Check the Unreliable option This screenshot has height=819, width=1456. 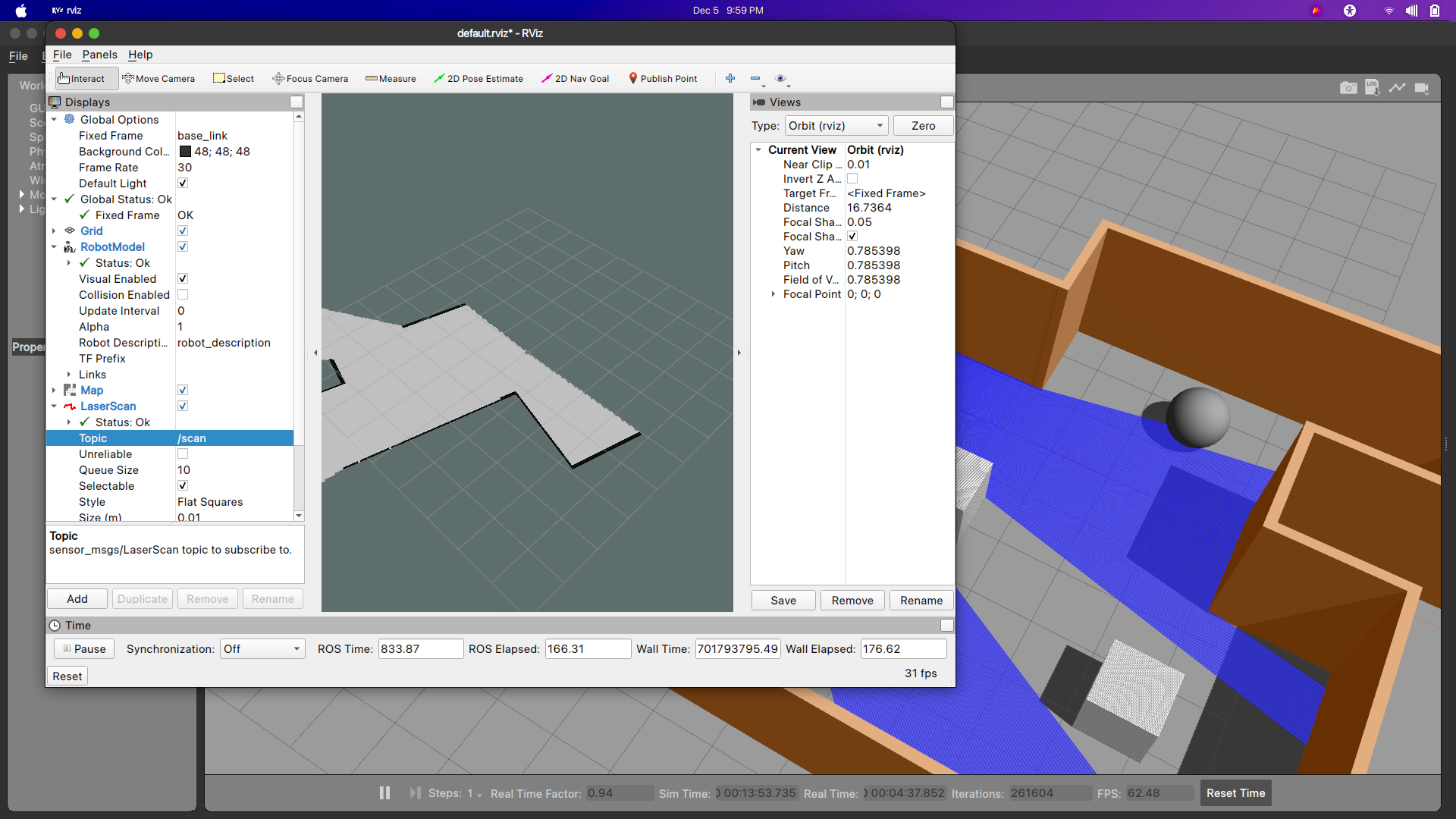183,454
